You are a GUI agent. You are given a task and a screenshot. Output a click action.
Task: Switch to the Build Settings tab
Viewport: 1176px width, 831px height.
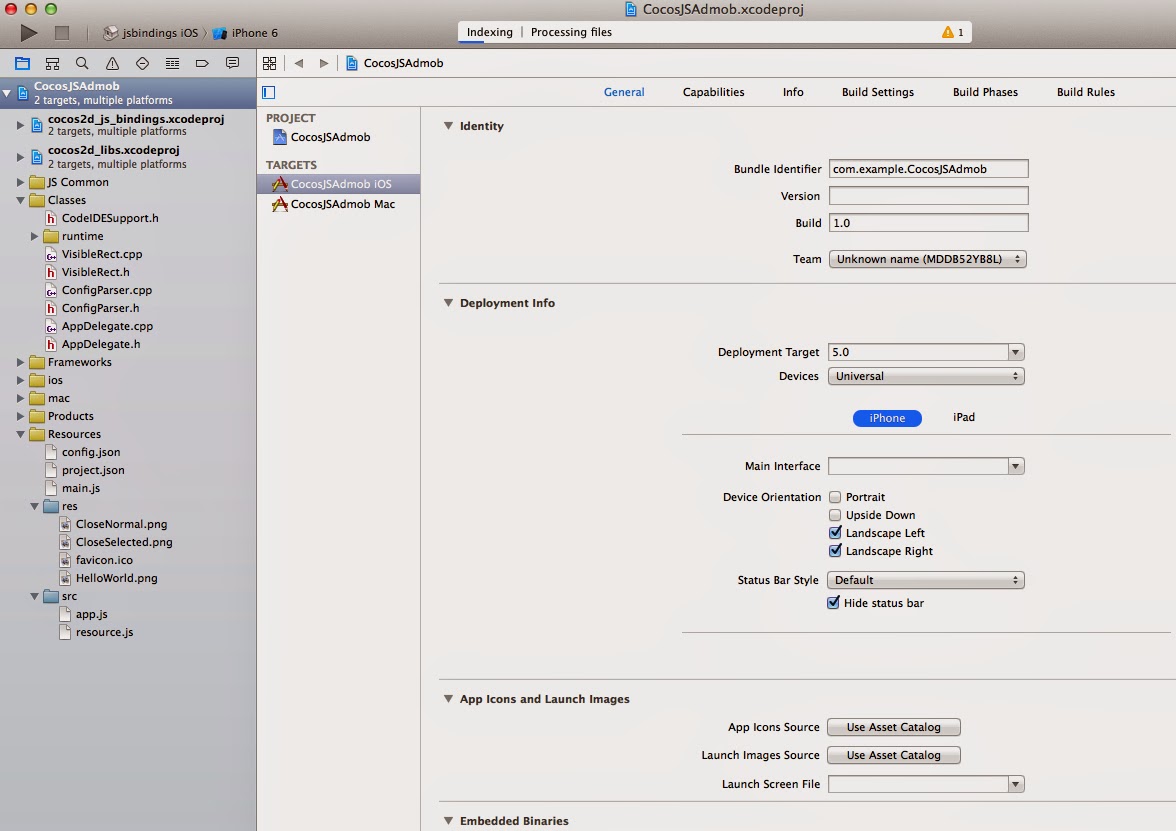coord(878,92)
